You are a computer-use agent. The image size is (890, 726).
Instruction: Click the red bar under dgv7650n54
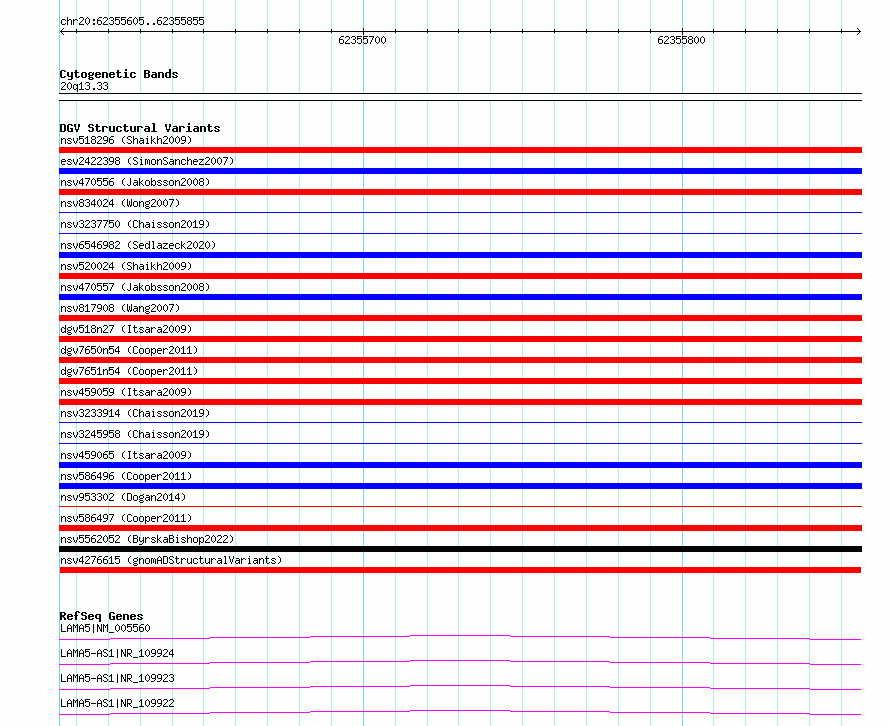pyautogui.click(x=460, y=360)
